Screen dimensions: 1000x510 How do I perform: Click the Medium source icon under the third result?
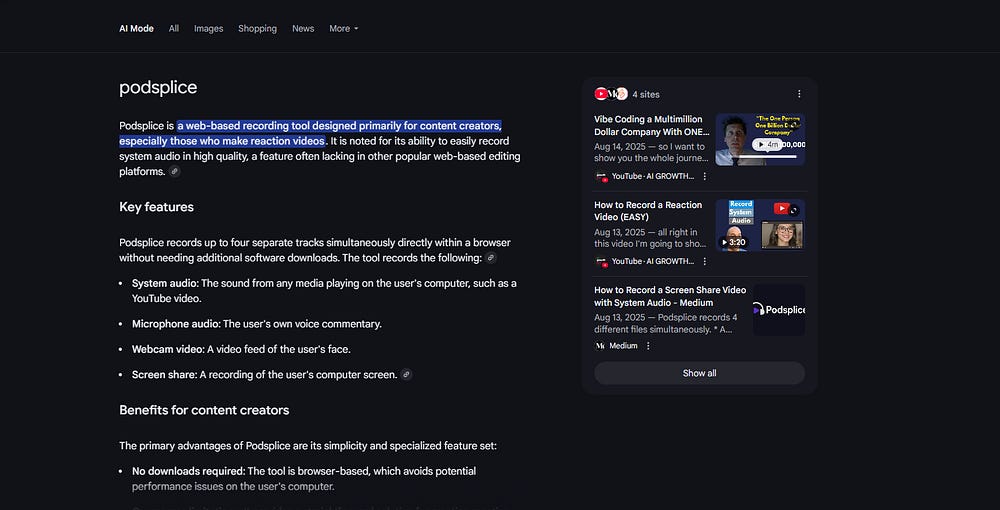(599, 346)
